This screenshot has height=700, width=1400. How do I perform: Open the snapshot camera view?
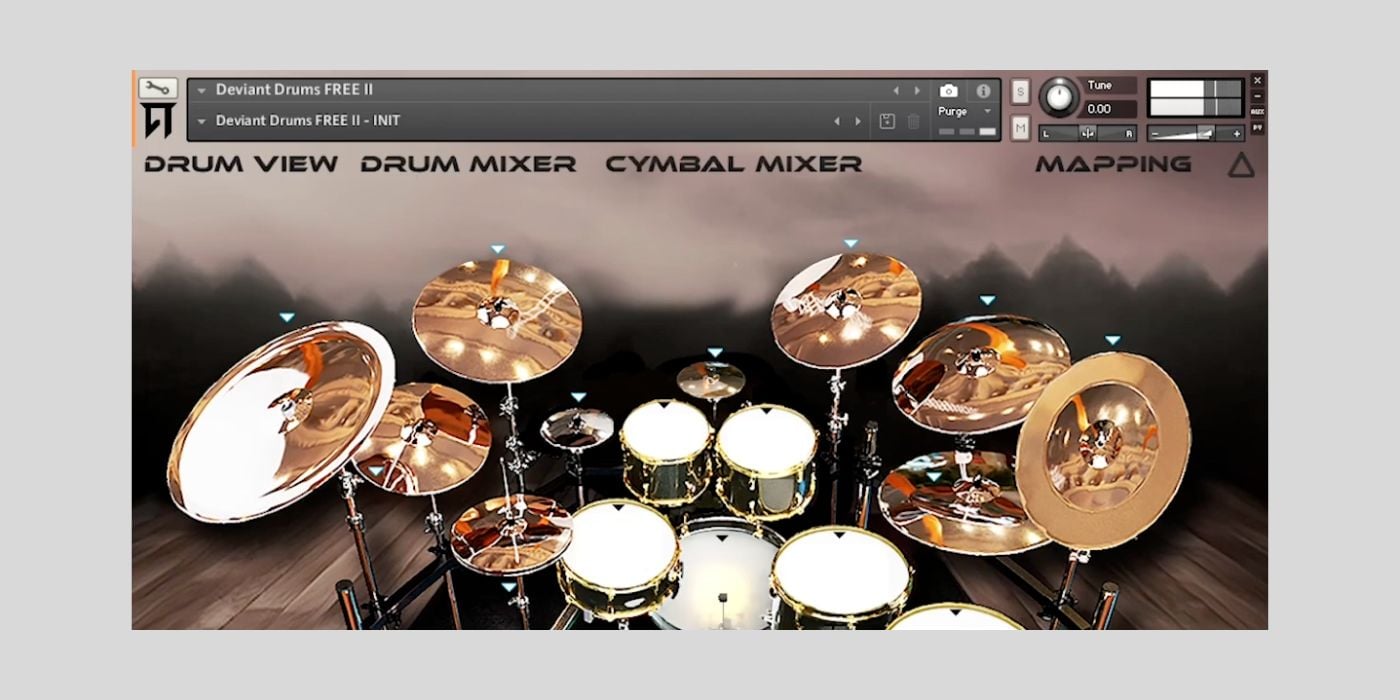click(x=949, y=91)
